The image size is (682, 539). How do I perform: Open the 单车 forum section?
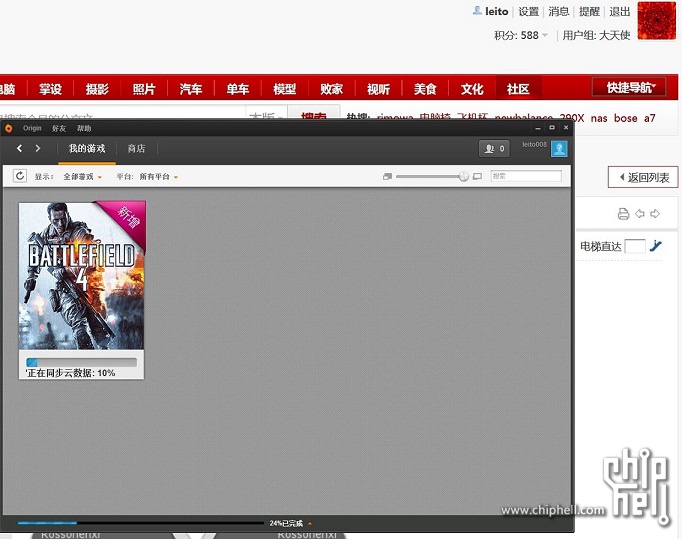pos(237,89)
